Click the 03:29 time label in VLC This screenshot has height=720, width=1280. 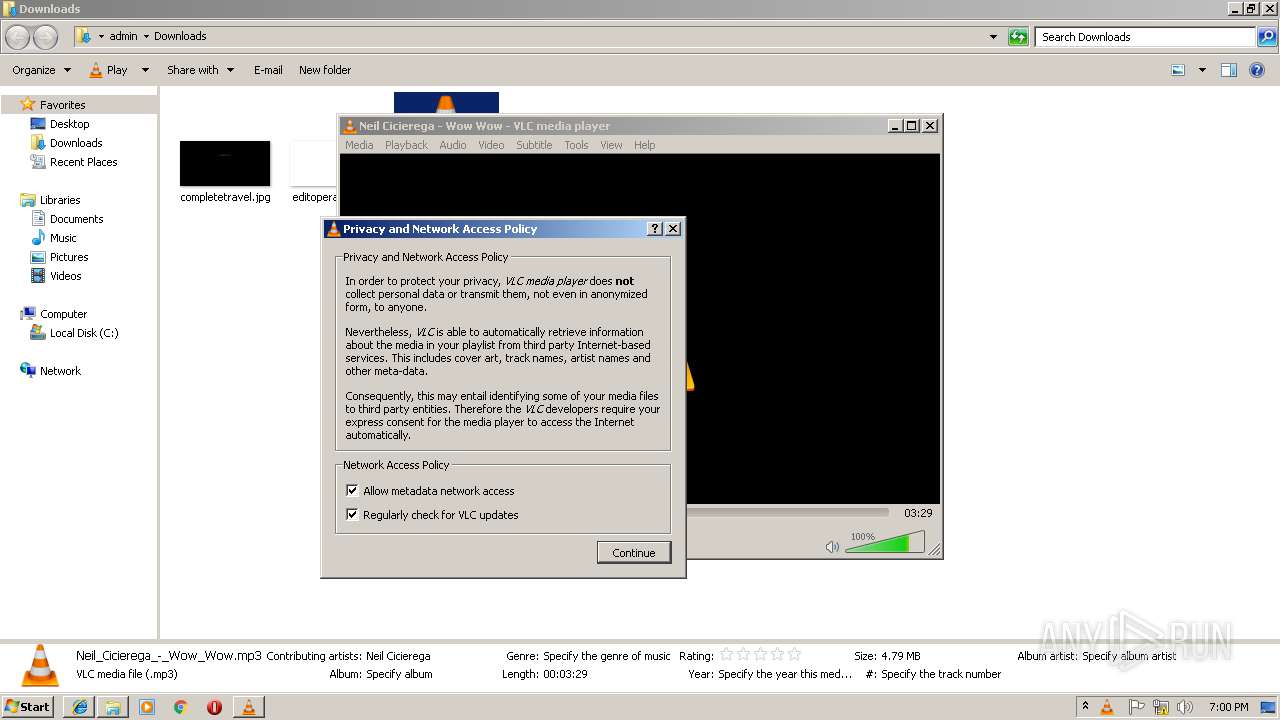(x=918, y=512)
